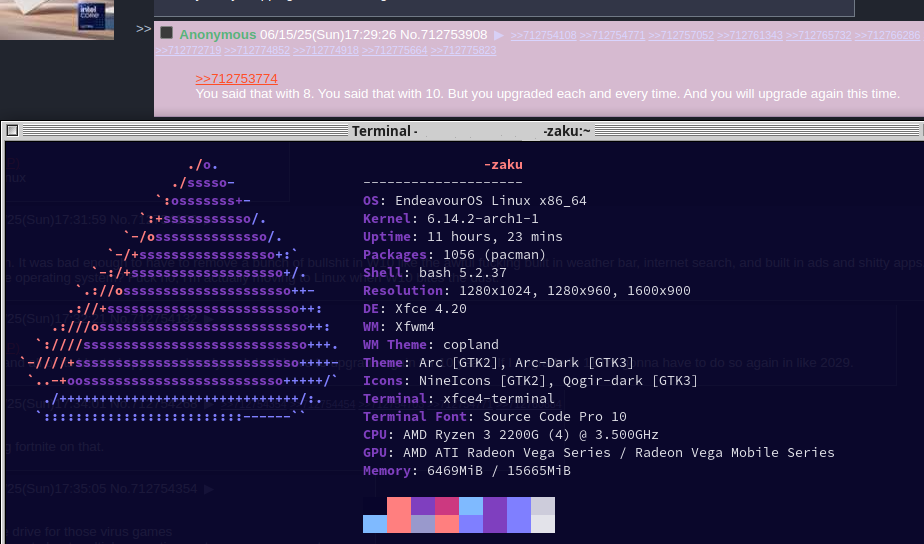Click "Shell: bash 5.2.37" line
924x544 pixels.
(x=435, y=272)
